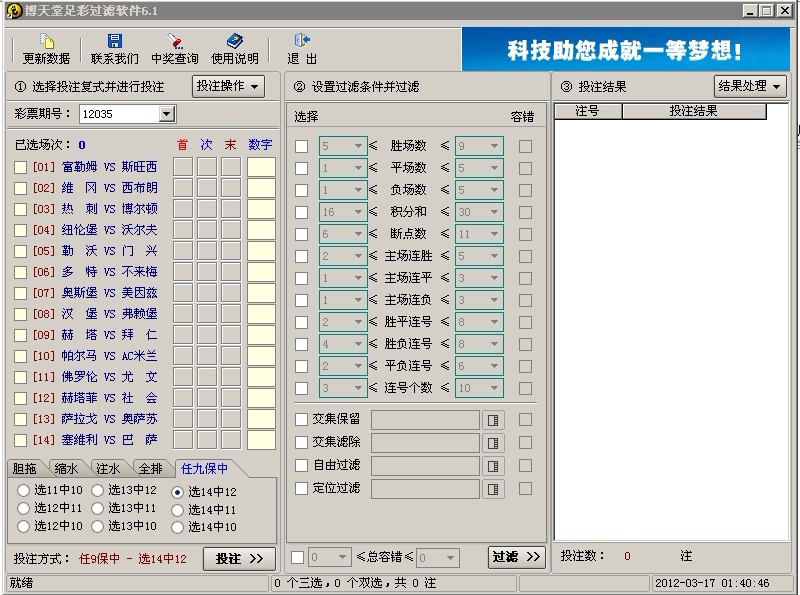The width and height of the screenshot is (800, 595).
Task: Click the 交集滤除 text input field
Action: pyautogui.click(x=425, y=443)
